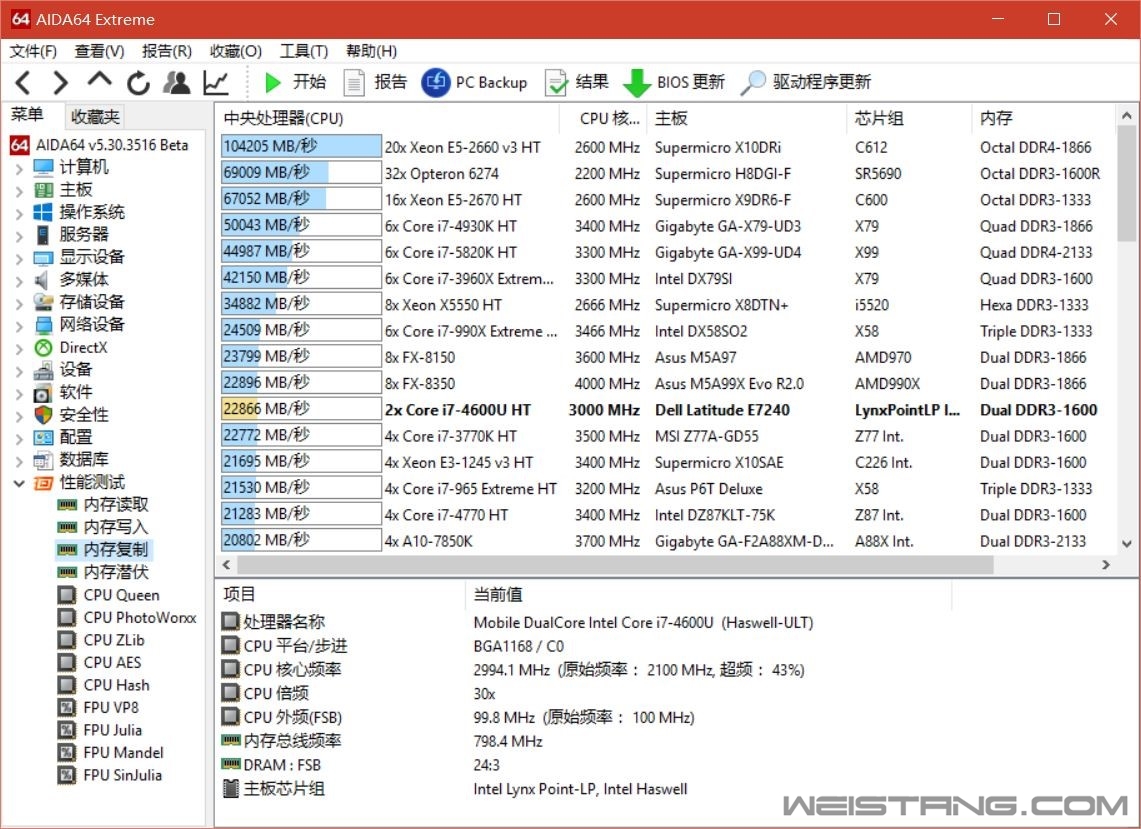Select the 2x Core i7-4600U HT row
Screen dimensions: 1141x829
(x=664, y=410)
